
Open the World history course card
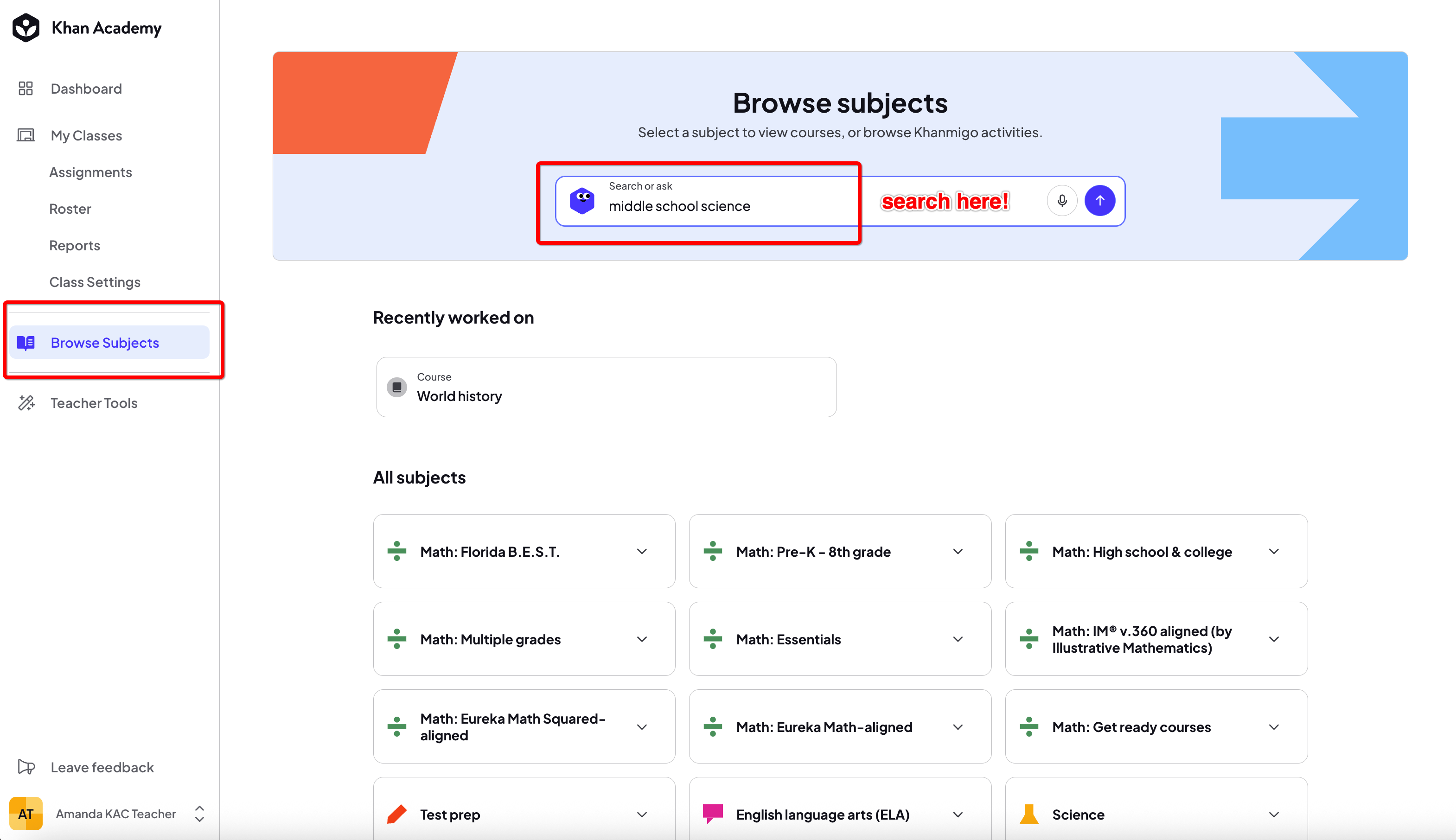point(607,387)
